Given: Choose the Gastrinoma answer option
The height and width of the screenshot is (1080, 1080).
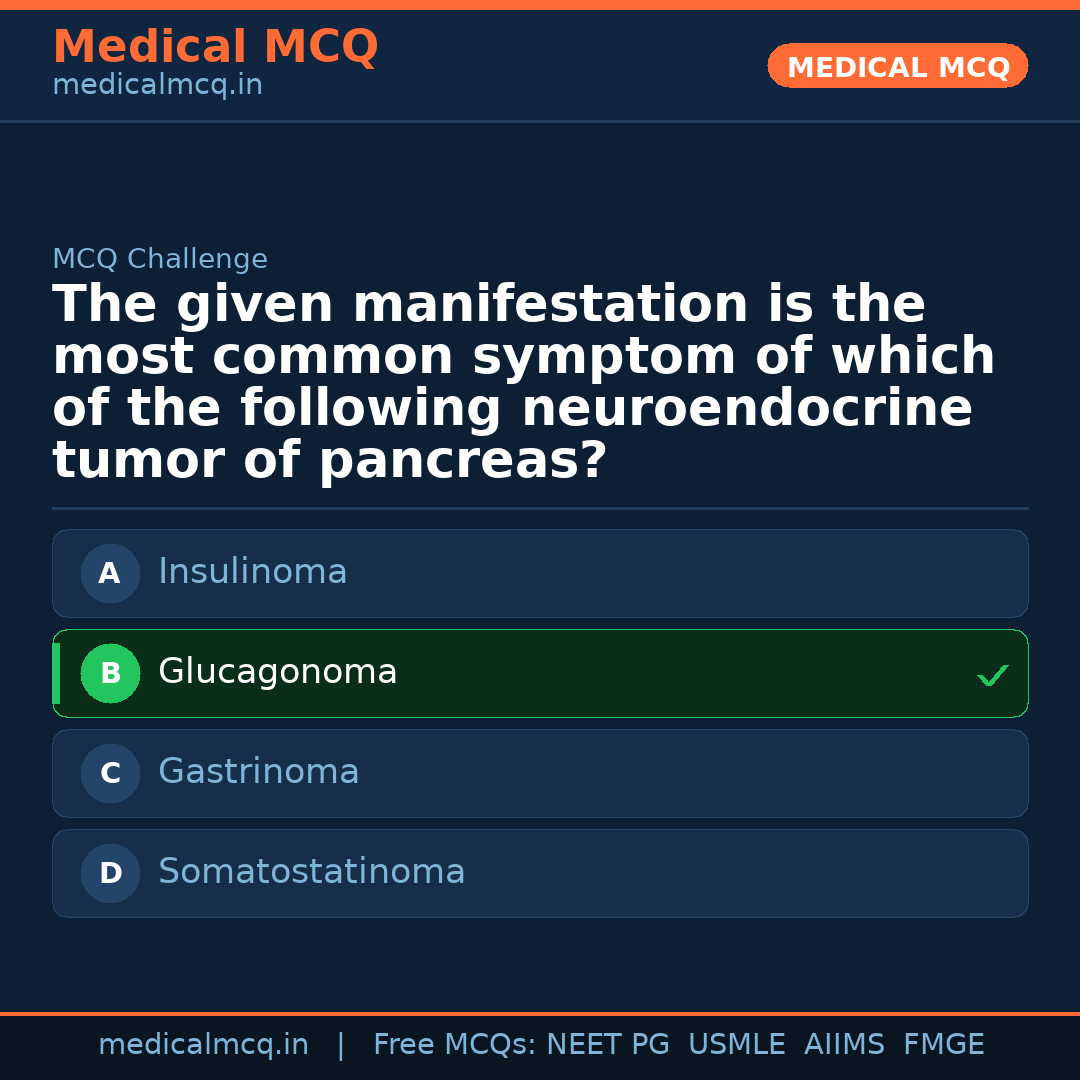Looking at the screenshot, I should (x=540, y=774).
